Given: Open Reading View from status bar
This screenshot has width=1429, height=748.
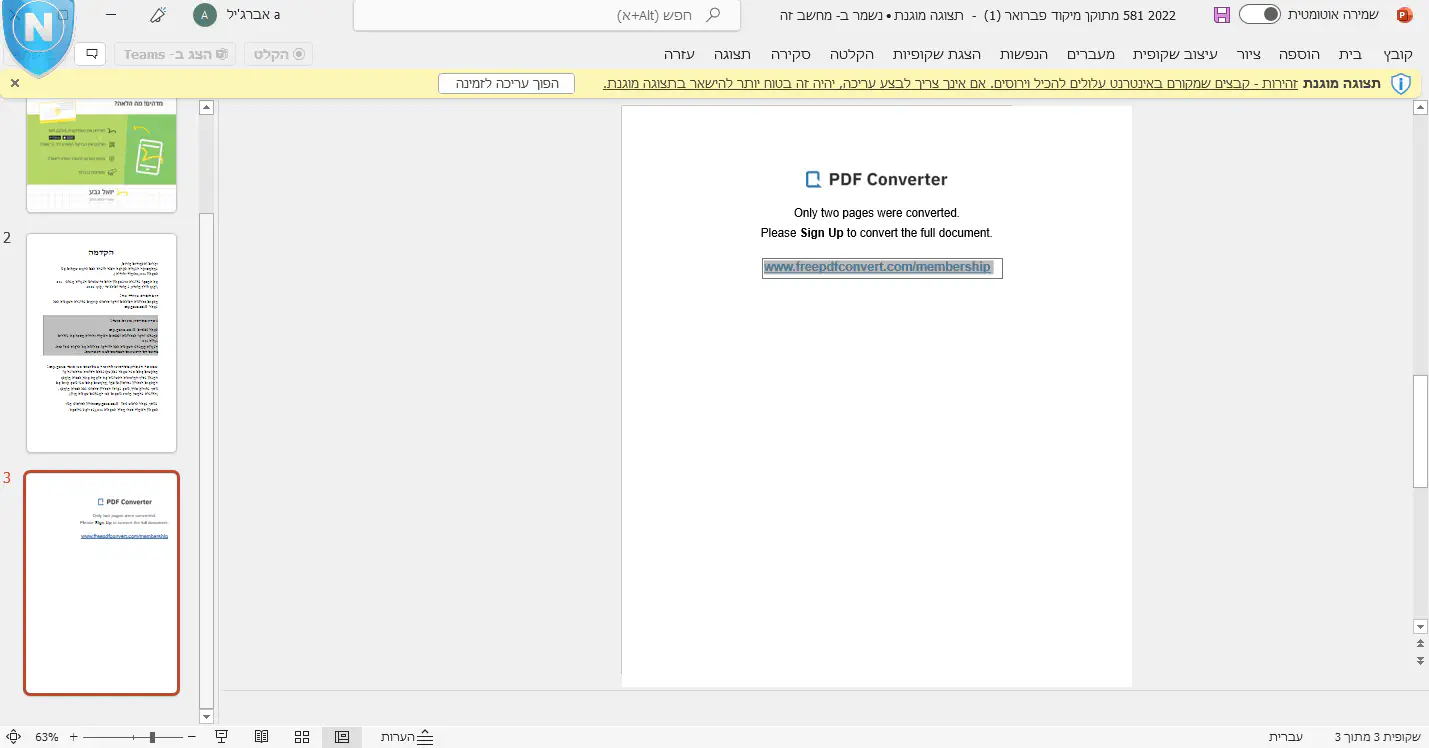Looking at the screenshot, I should [x=262, y=737].
